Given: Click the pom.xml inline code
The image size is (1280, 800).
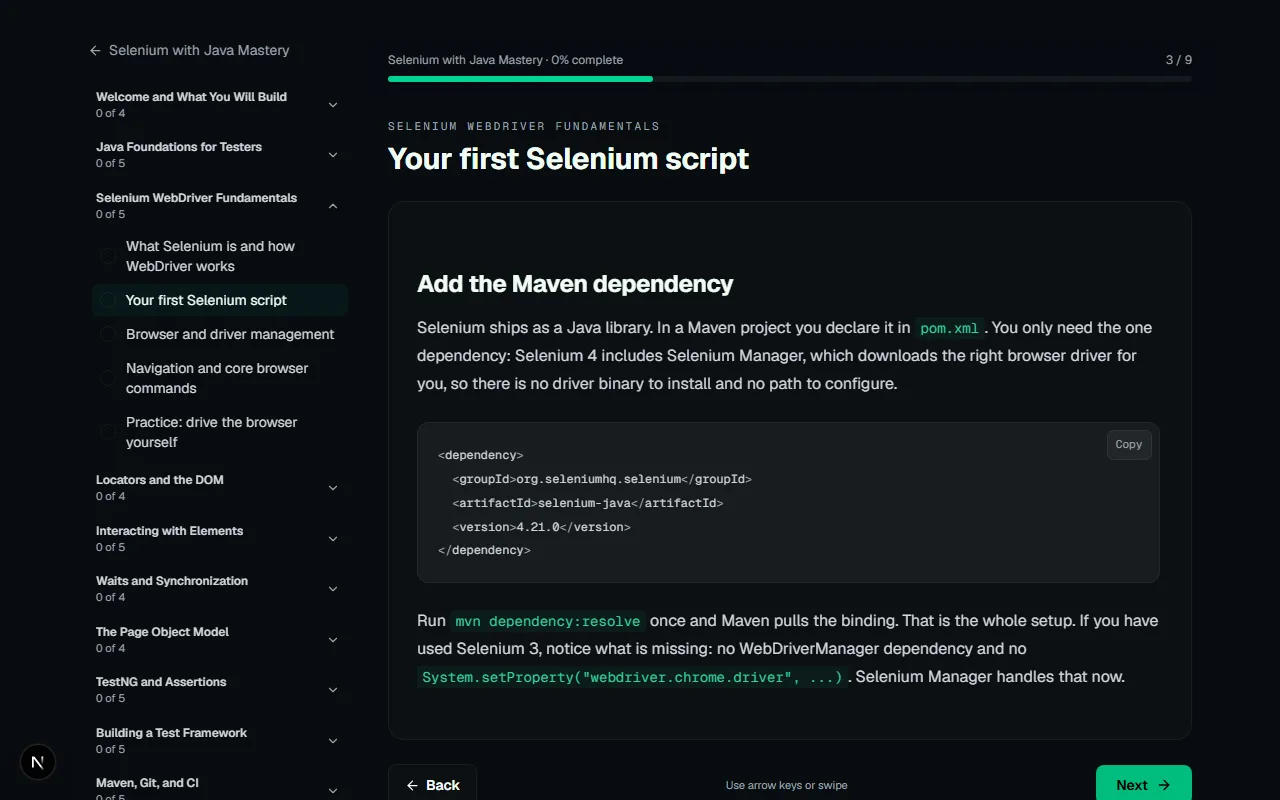Looking at the screenshot, I should (x=950, y=328).
